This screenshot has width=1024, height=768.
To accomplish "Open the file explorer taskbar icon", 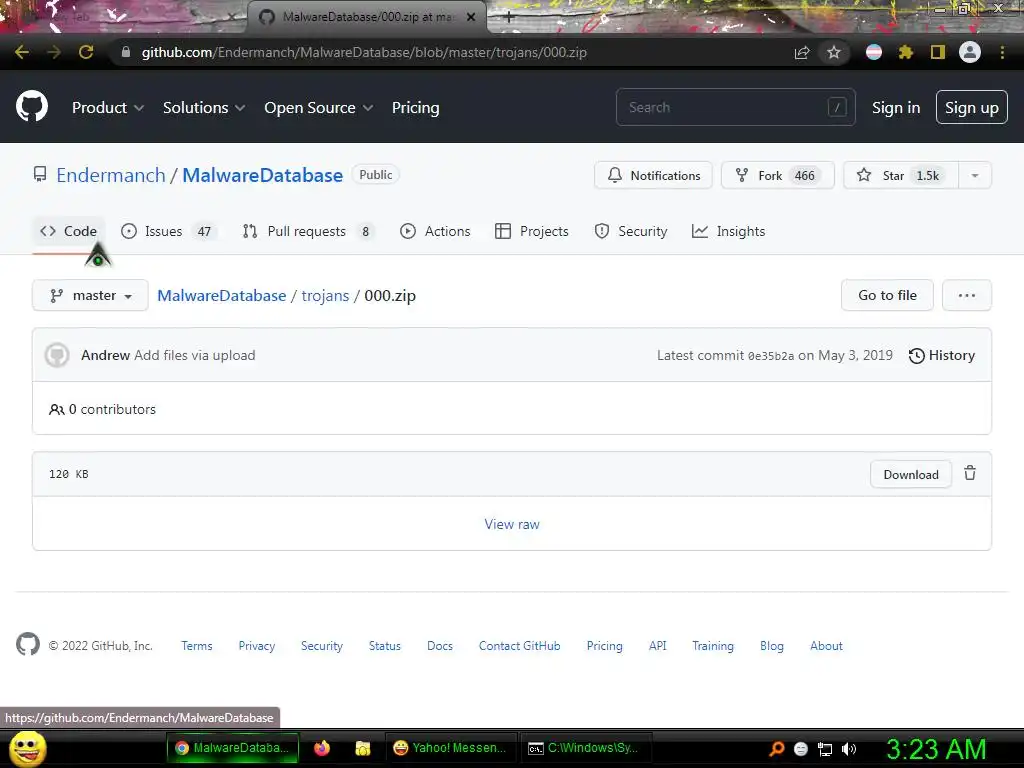I will coord(362,748).
